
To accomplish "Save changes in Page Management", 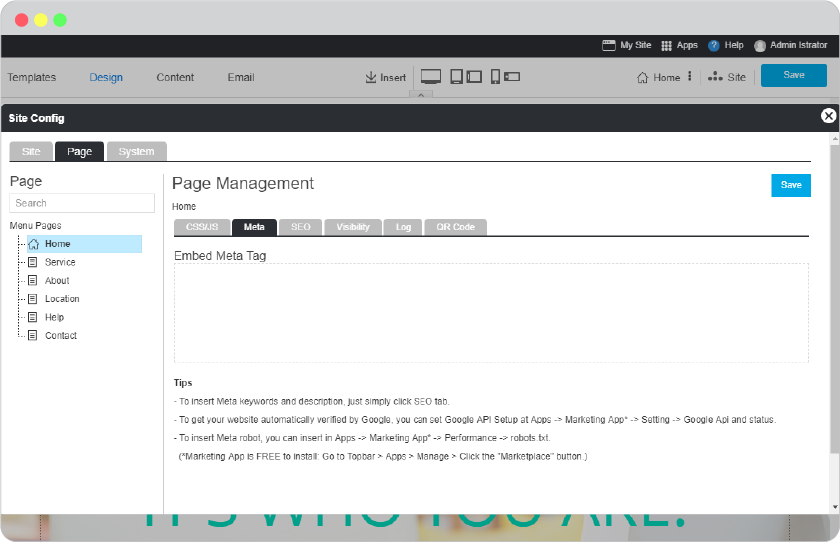I will [x=791, y=185].
